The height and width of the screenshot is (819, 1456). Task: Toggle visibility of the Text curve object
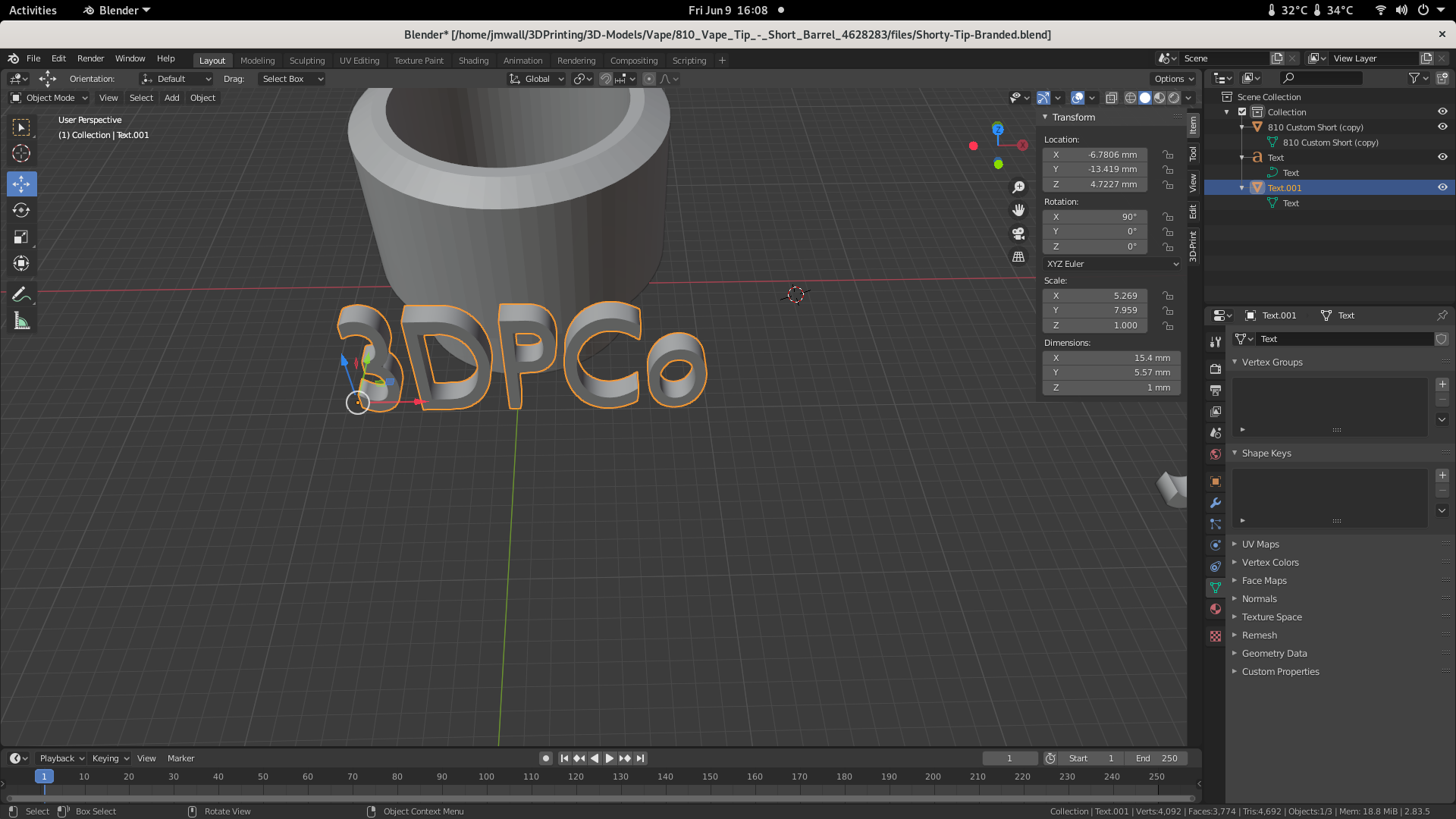(1442, 157)
